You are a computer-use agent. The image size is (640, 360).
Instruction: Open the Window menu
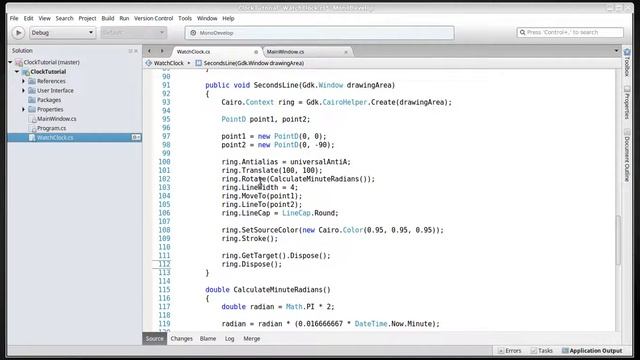coord(207,18)
